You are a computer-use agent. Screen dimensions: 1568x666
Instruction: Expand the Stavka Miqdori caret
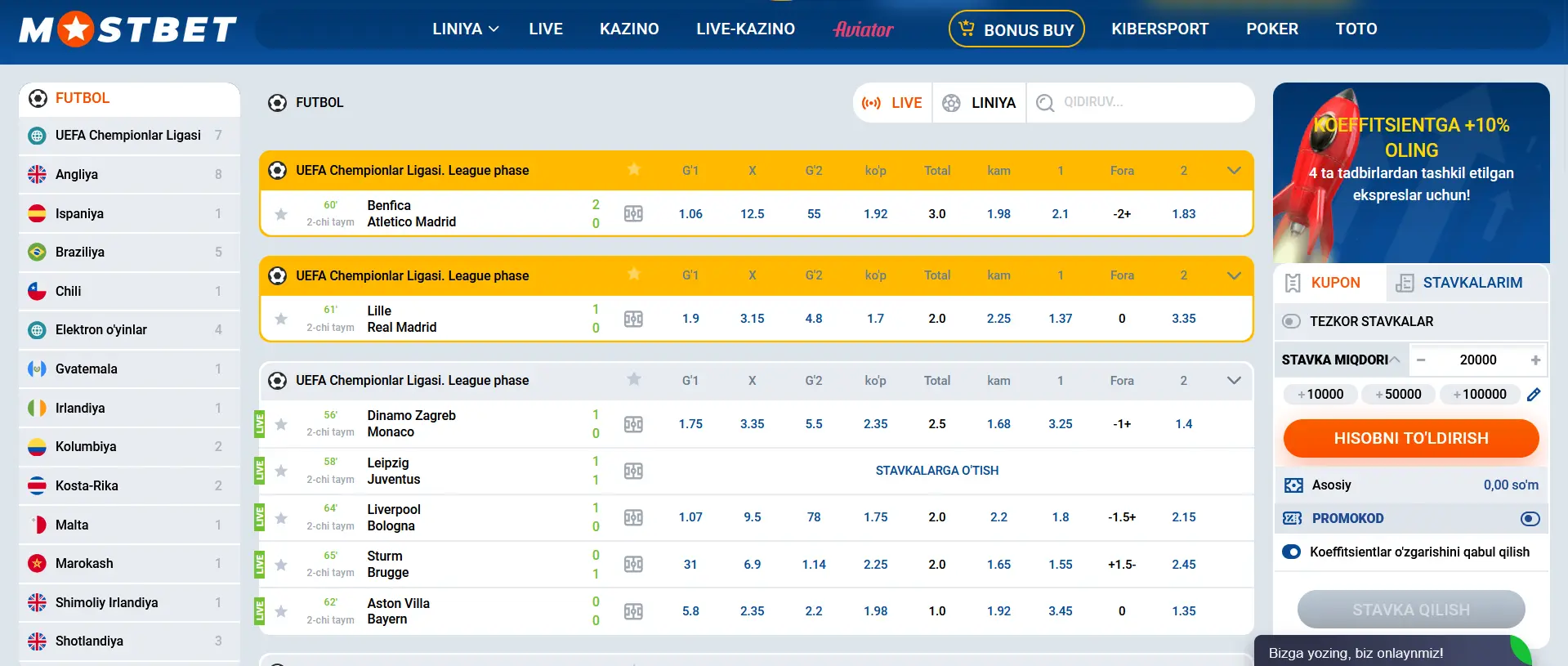[x=1395, y=360]
